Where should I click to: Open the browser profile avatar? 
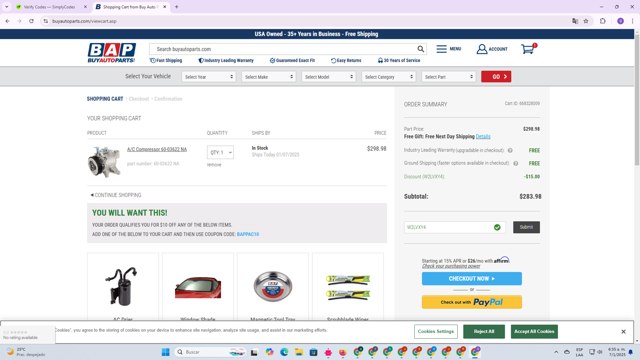(x=620, y=21)
